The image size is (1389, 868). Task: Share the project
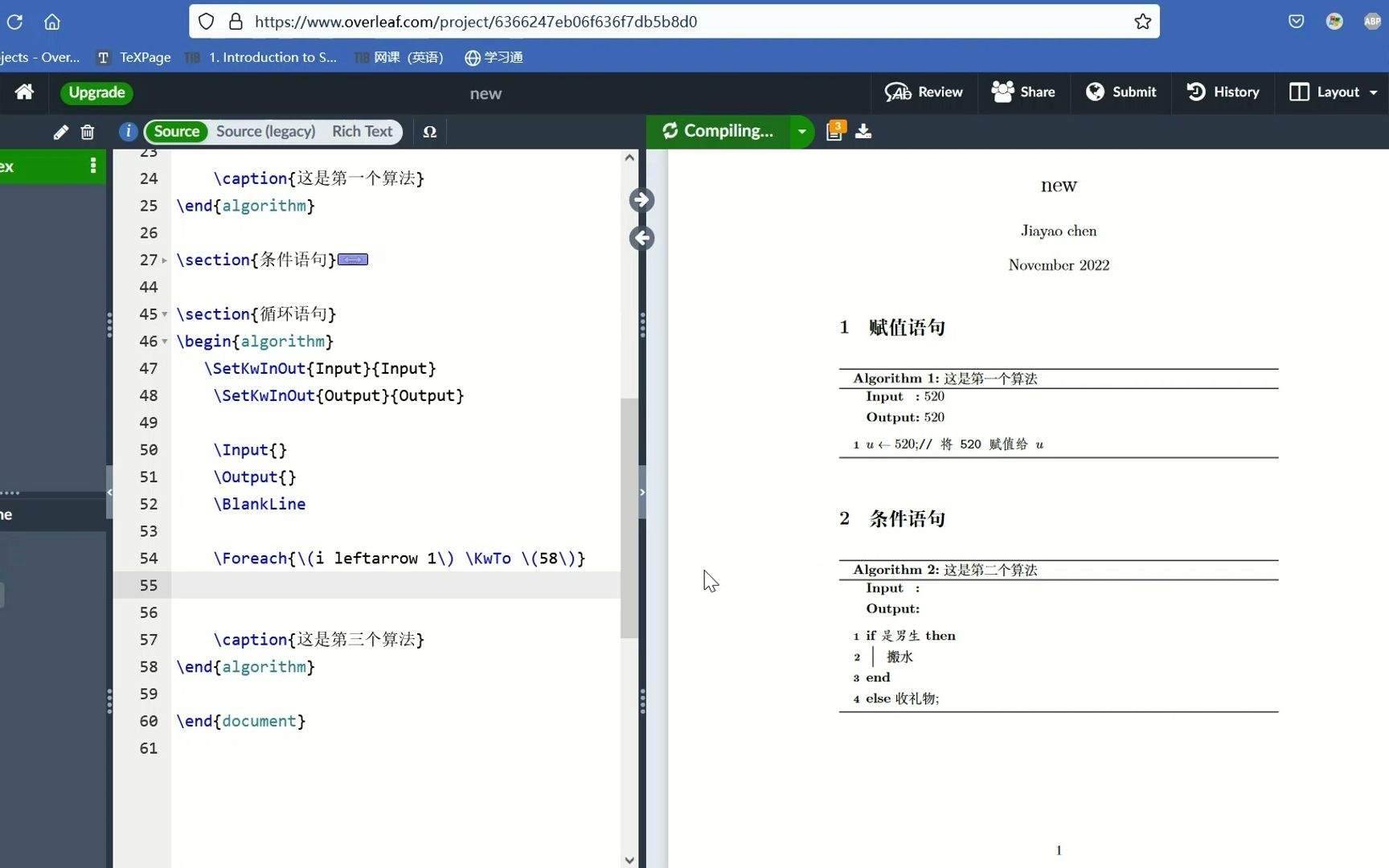click(x=1022, y=92)
